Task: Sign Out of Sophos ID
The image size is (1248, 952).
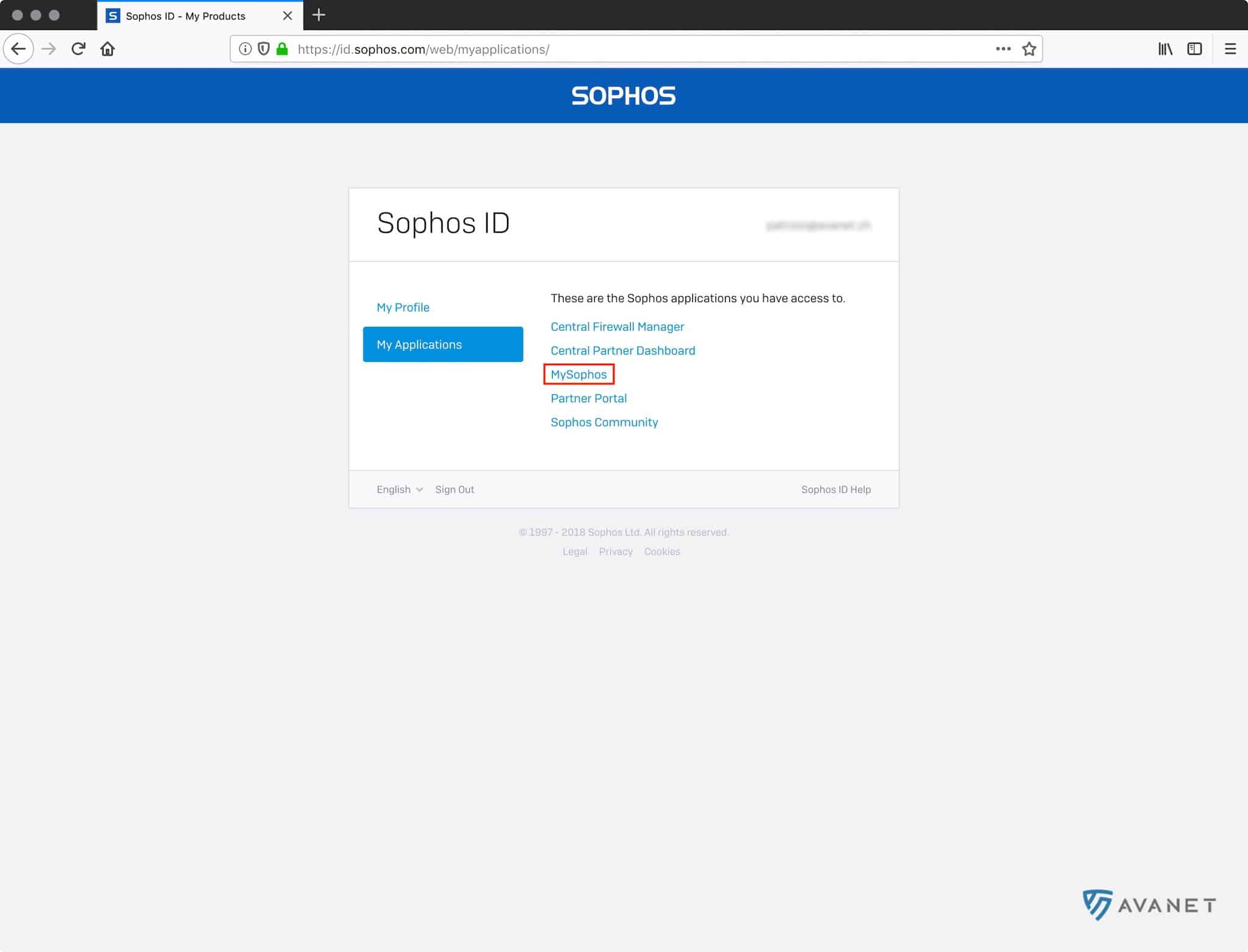Action: pyautogui.click(x=455, y=489)
